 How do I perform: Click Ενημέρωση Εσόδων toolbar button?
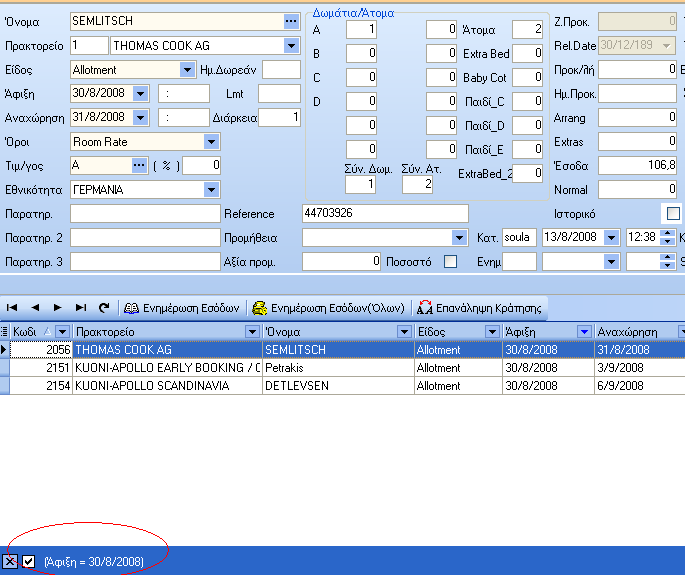[182, 308]
